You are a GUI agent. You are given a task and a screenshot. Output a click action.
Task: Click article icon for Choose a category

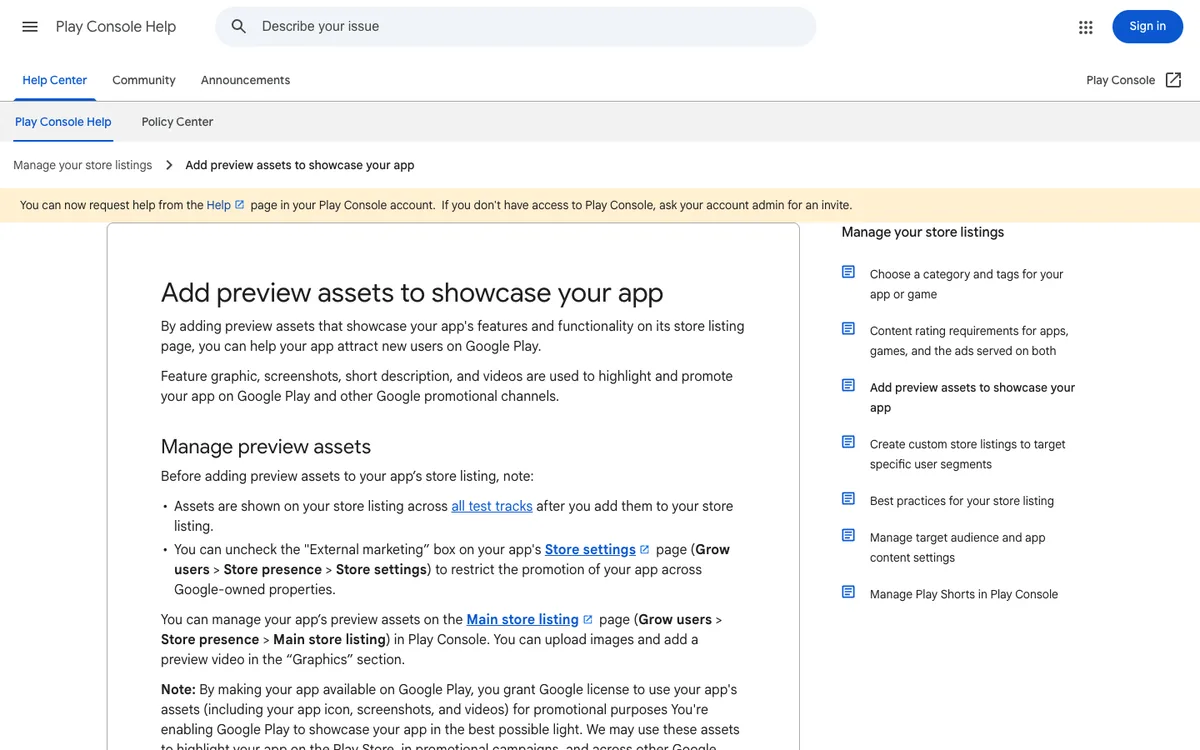point(848,272)
